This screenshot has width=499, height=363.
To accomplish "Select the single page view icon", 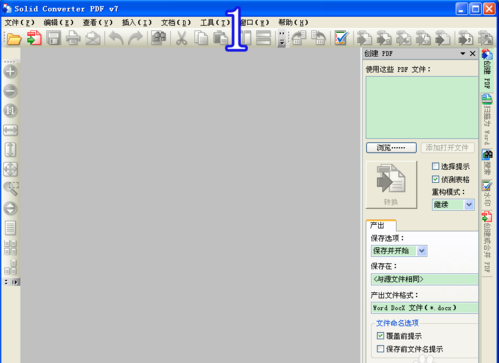I will 10,228.
